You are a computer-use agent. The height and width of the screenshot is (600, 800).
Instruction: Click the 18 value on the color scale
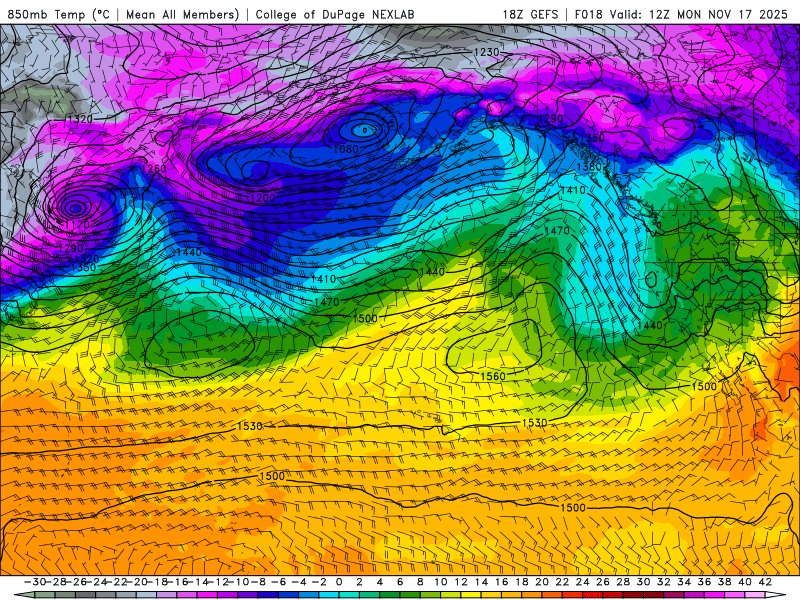tap(522, 582)
